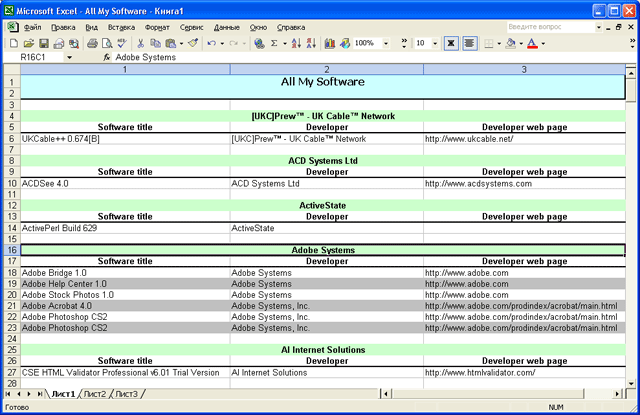Expand the Name Box dropdown arrow
Image resolution: width=640 pixels, height=415 pixels.
pyautogui.click(x=69, y=58)
